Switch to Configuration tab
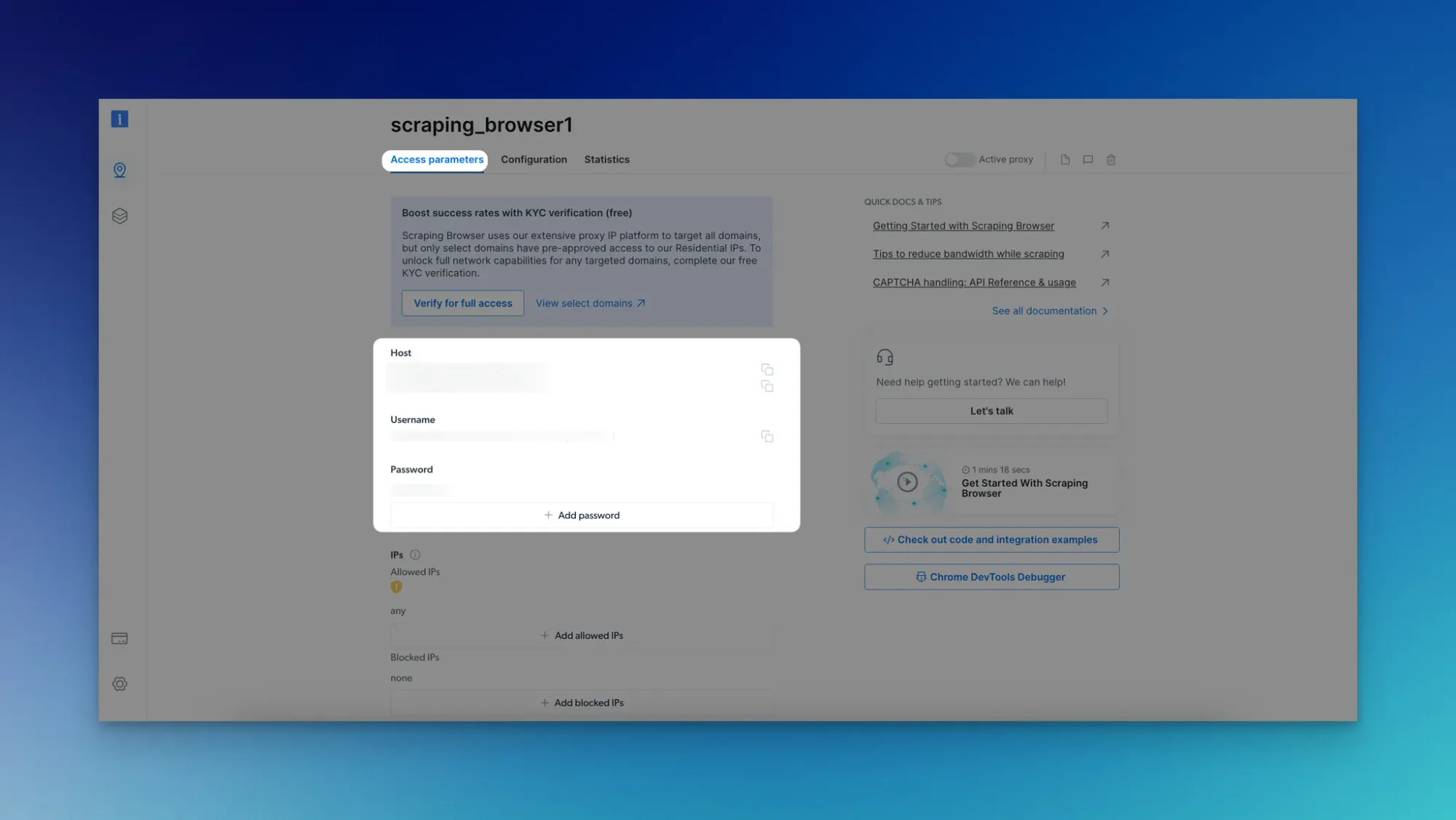This screenshot has width=1456, height=820. click(534, 160)
